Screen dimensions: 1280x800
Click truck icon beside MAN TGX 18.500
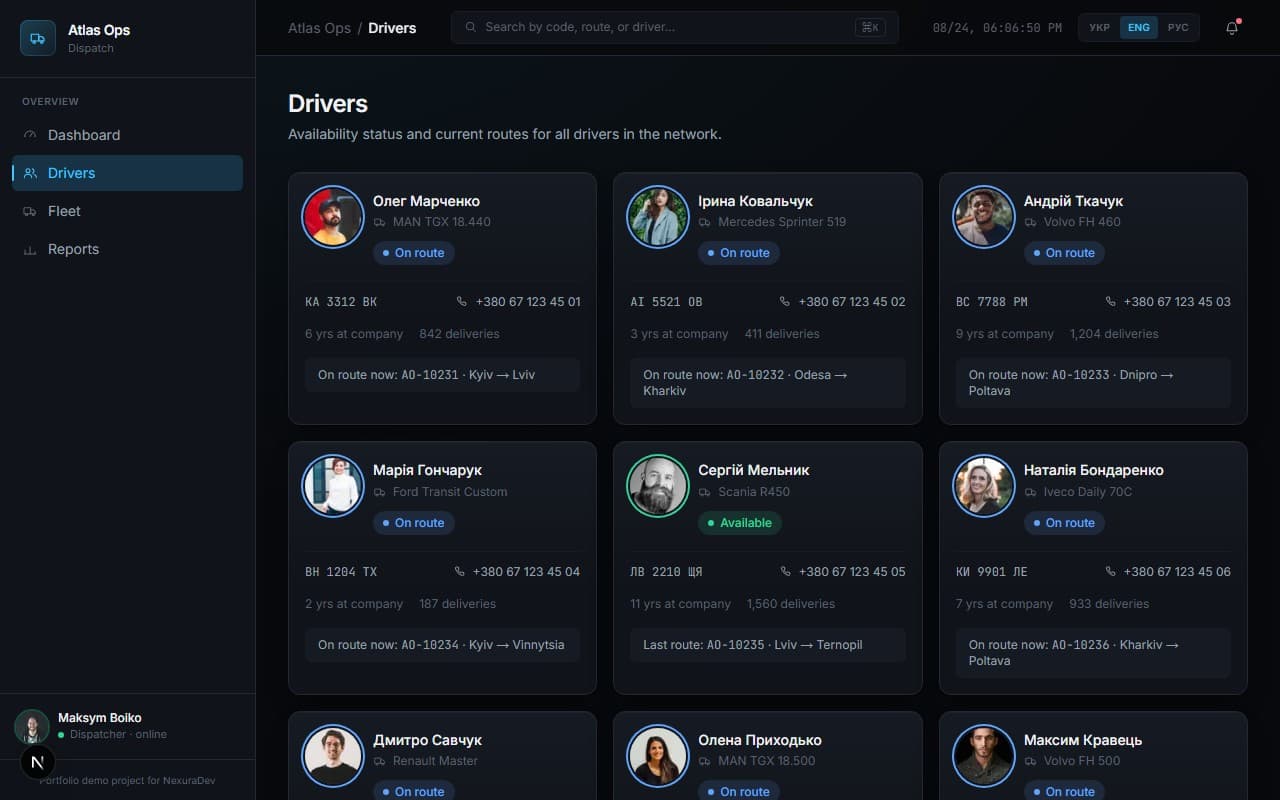(705, 761)
